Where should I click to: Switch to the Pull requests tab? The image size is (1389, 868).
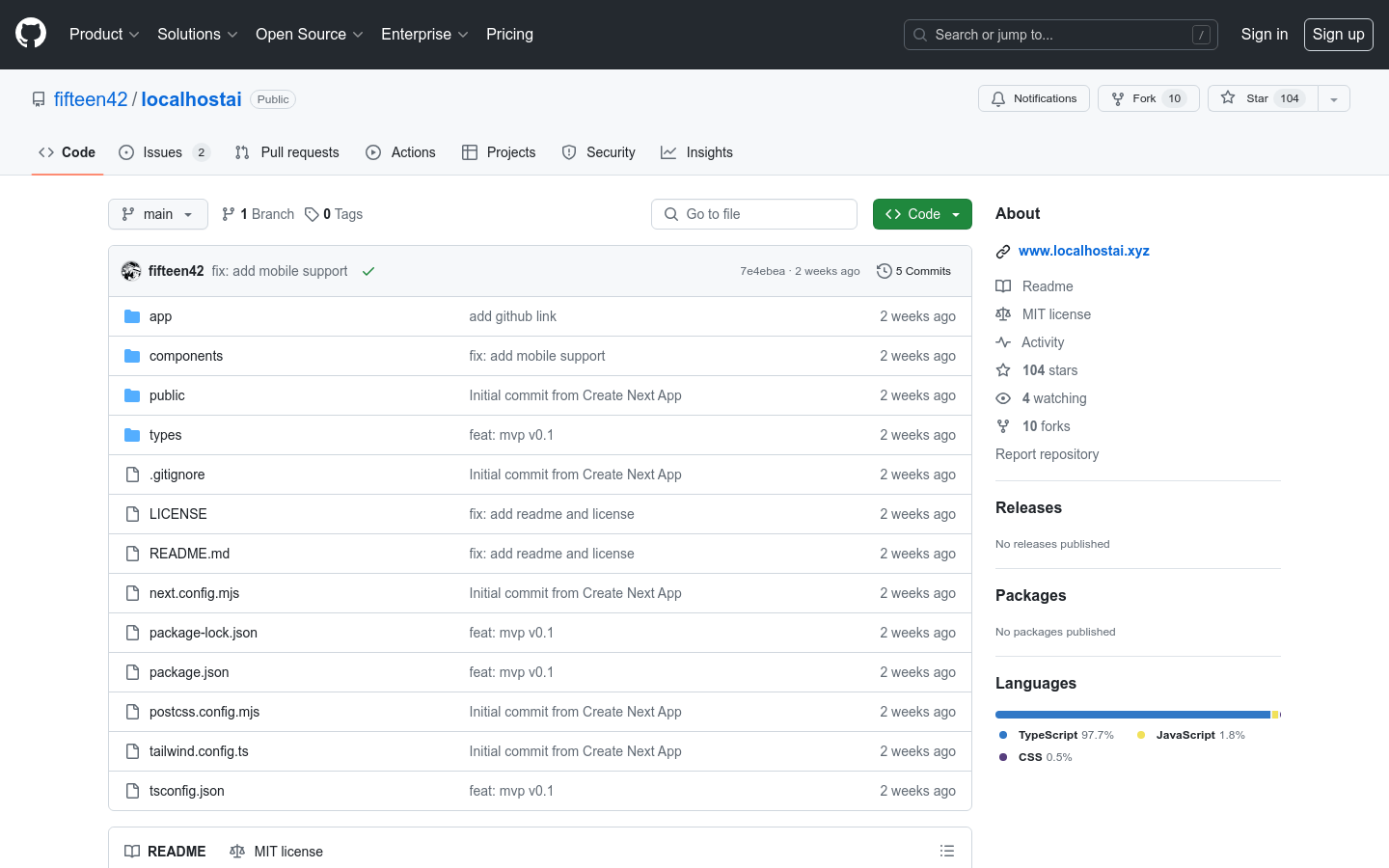pyautogui.click(x=287, y=152)
